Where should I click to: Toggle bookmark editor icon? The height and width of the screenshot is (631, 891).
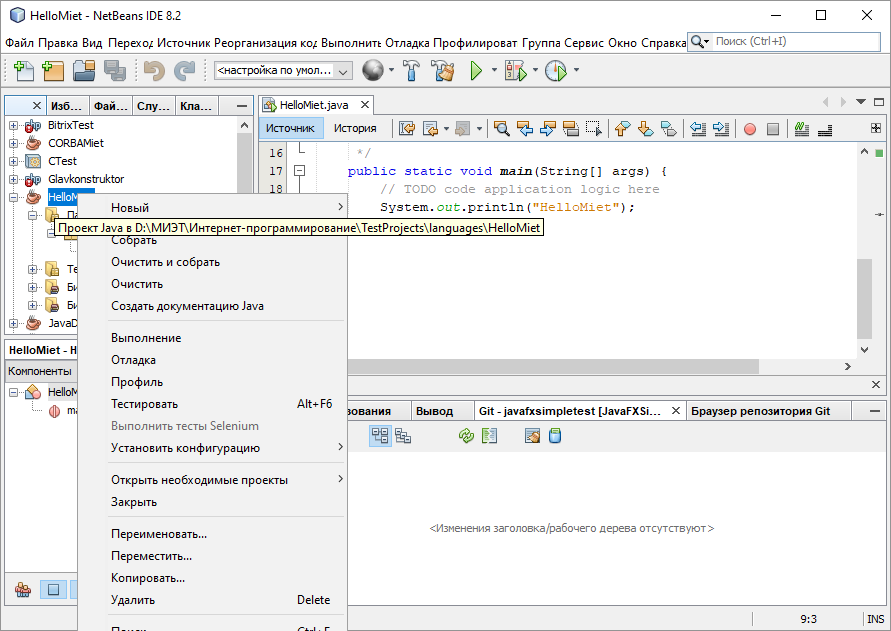pyautogui.click(x=669, y=128)
